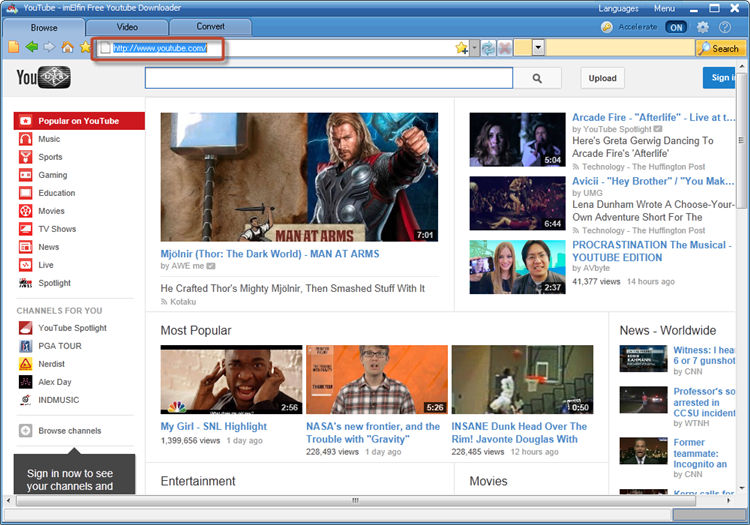Image resolution: width=750 pixels, height=525 pixels.
Task: Click the horizontal scrollbar thumb
Action: click(355, 501)
